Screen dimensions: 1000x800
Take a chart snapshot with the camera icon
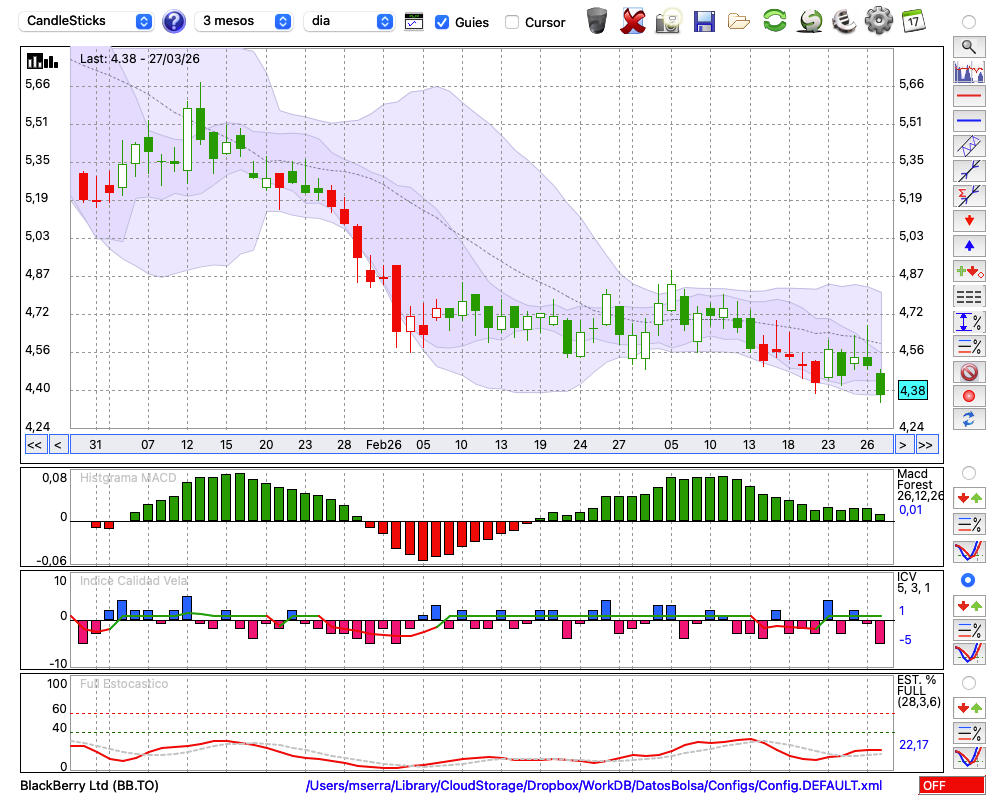669,21
